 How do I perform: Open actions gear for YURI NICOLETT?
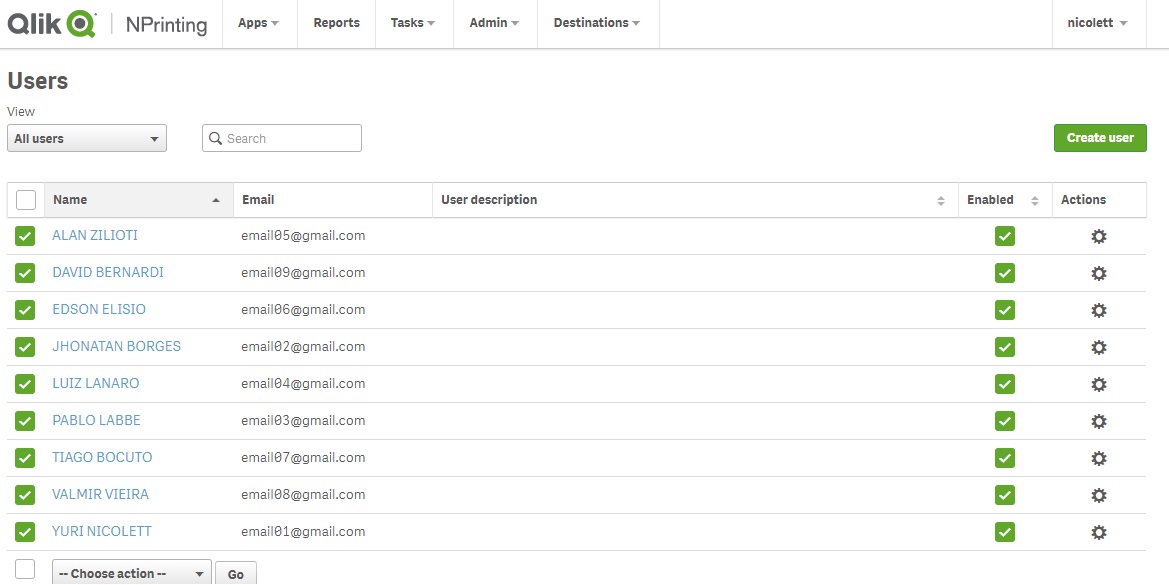tap(1098, 533)
